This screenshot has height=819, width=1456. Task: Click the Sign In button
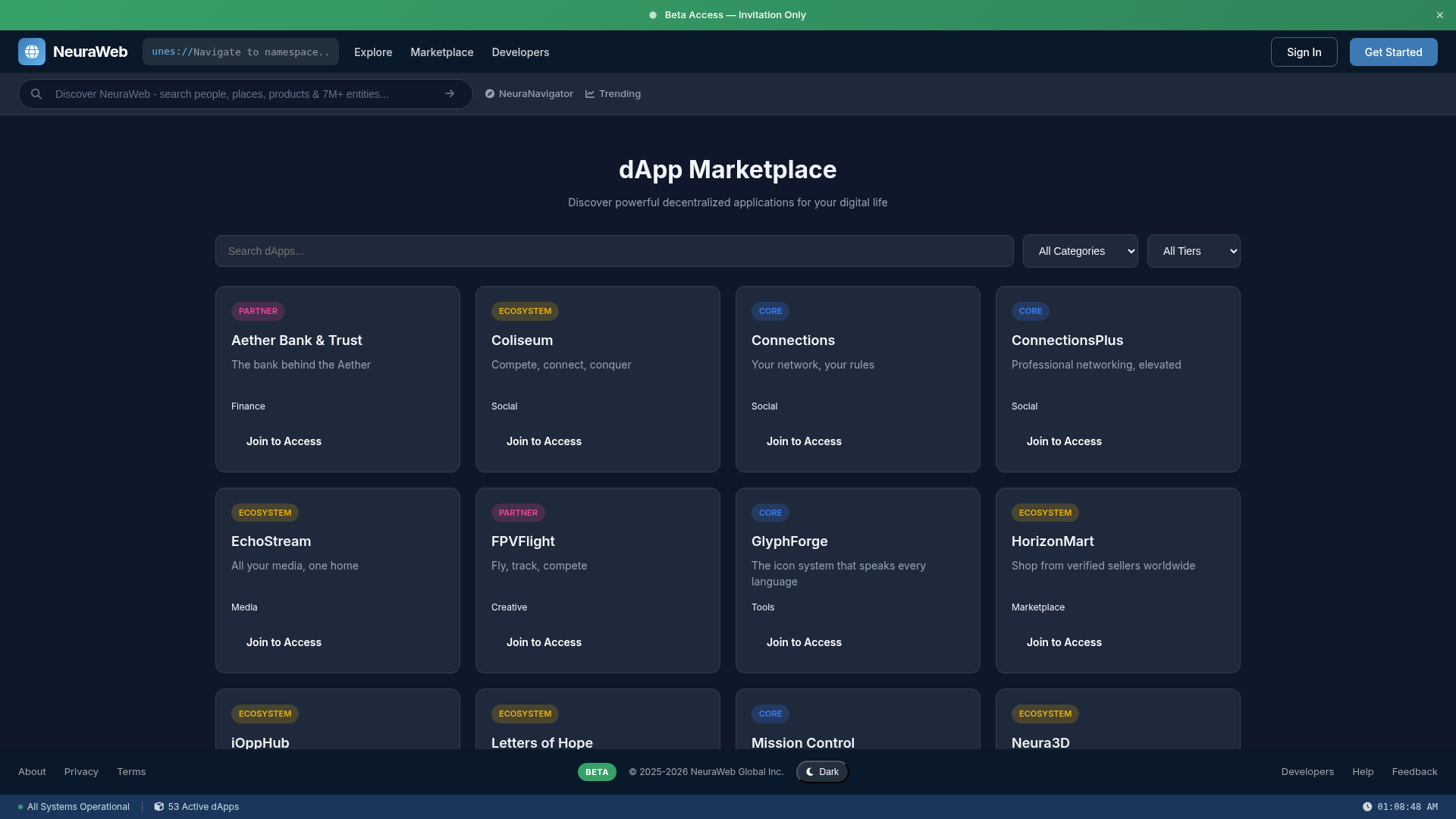(x=1304, y=52)
